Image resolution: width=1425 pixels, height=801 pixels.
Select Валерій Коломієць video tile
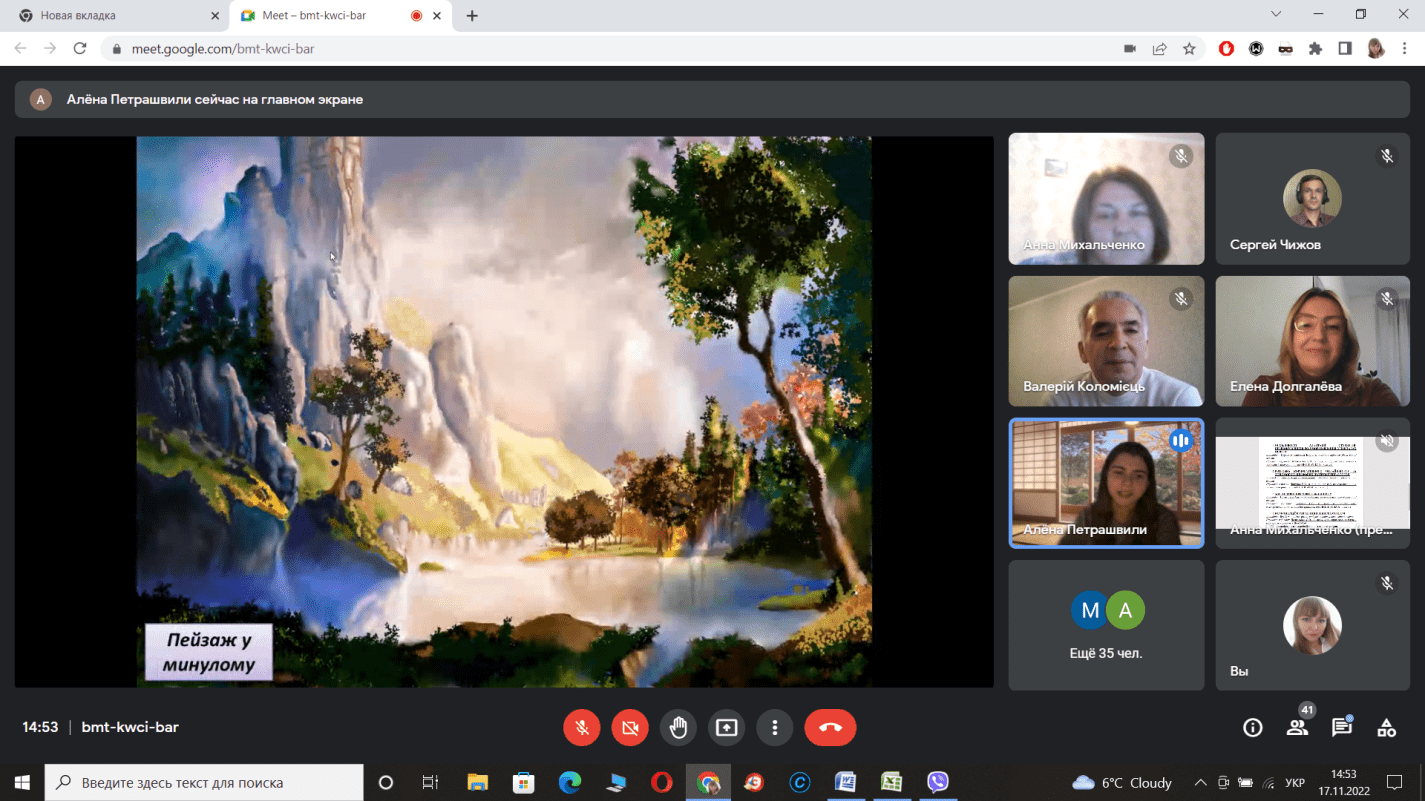click(x=1106, y=341)
